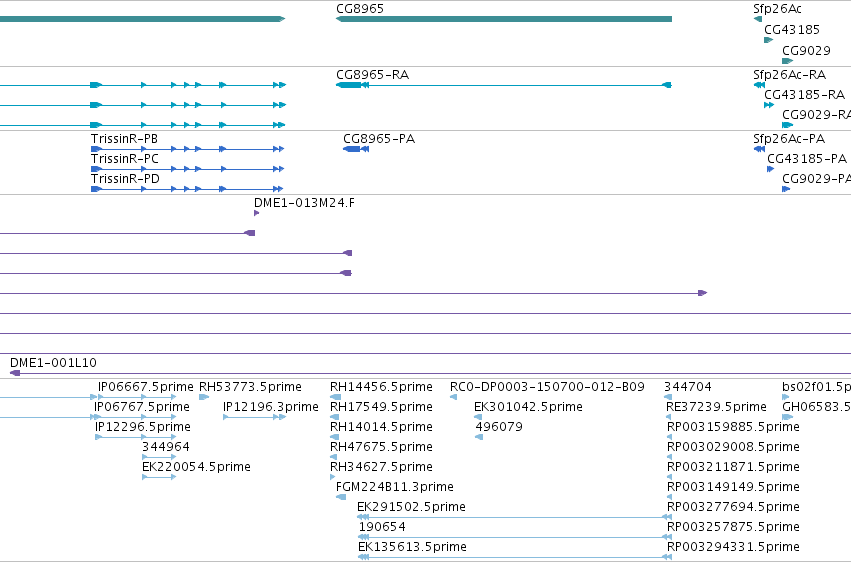Select the DME1-013M24.F clone label
Image resolution: width=851 pixels, height=562 pixels.
304,203
